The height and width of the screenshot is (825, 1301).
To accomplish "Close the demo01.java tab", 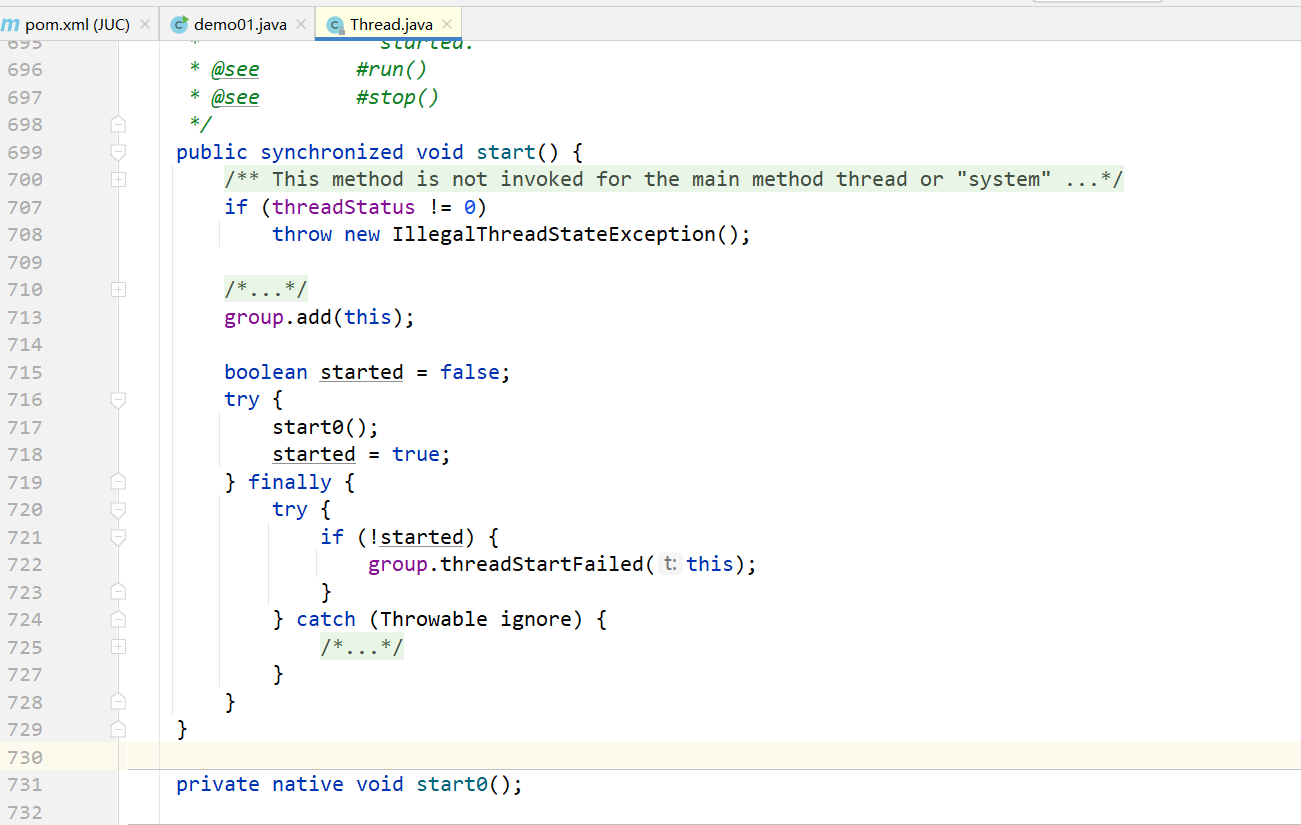I will pyautogui.click(x=301, y=24).
